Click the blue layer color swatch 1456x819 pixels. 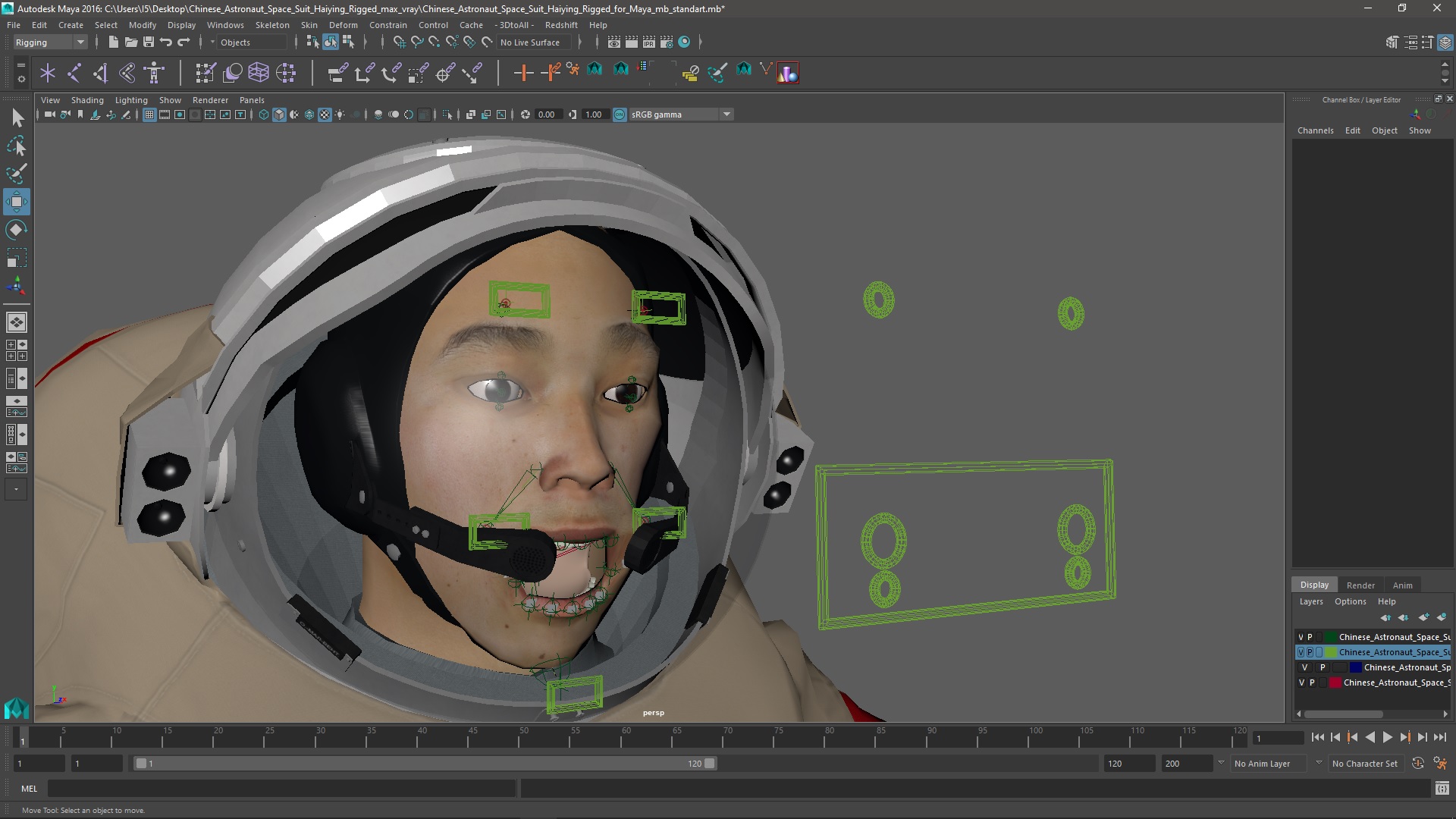click(1356, 667)
